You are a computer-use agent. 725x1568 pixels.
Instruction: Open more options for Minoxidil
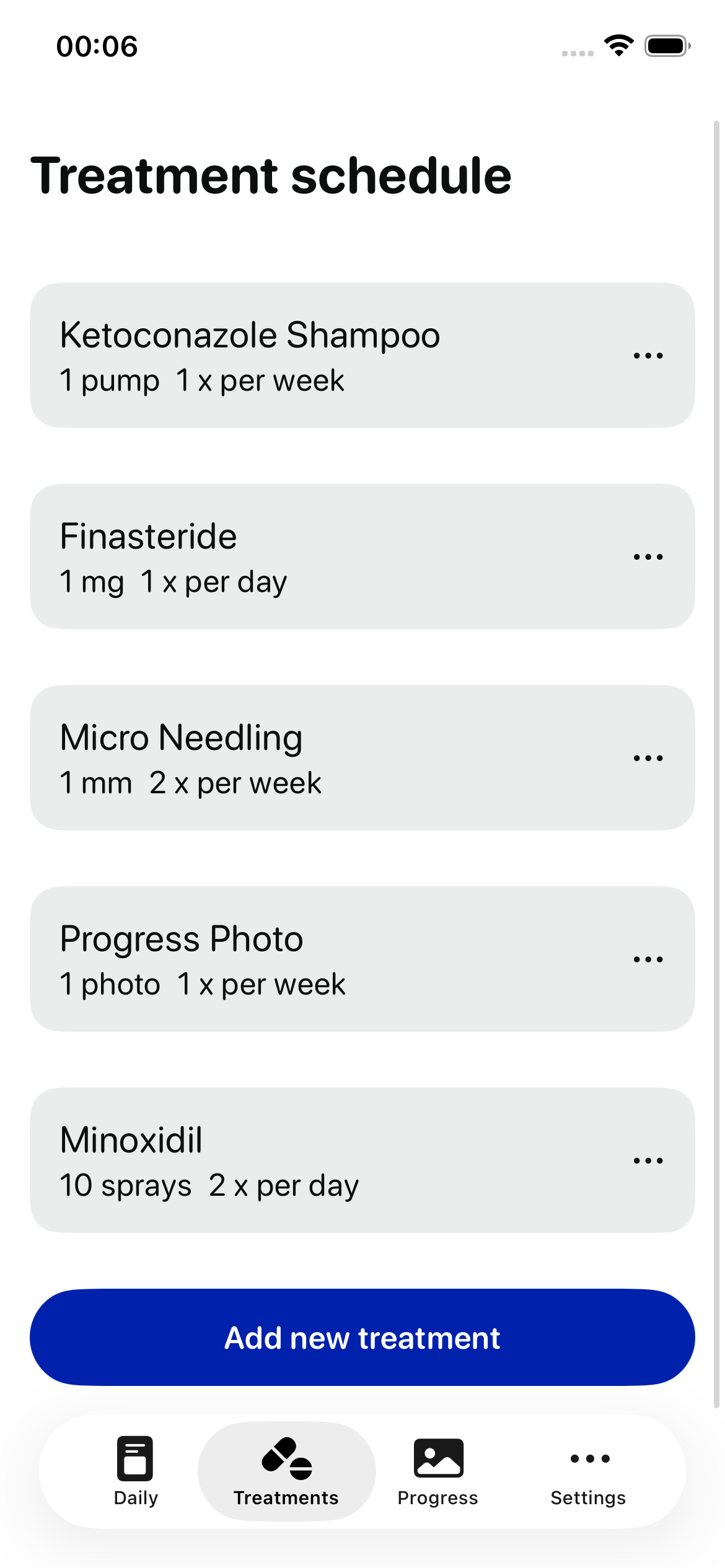coord(648,1161)
